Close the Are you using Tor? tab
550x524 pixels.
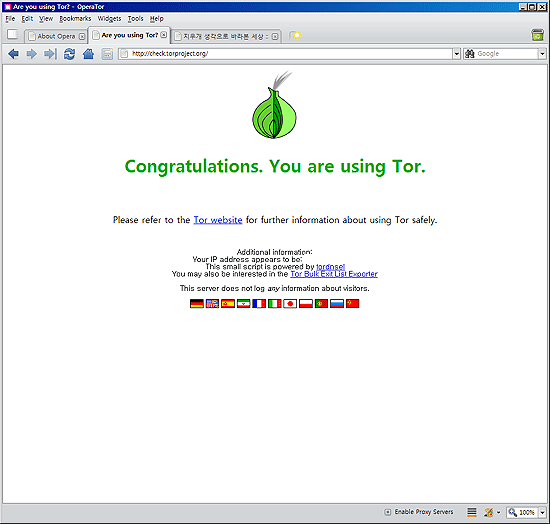(x=163, y=35)
